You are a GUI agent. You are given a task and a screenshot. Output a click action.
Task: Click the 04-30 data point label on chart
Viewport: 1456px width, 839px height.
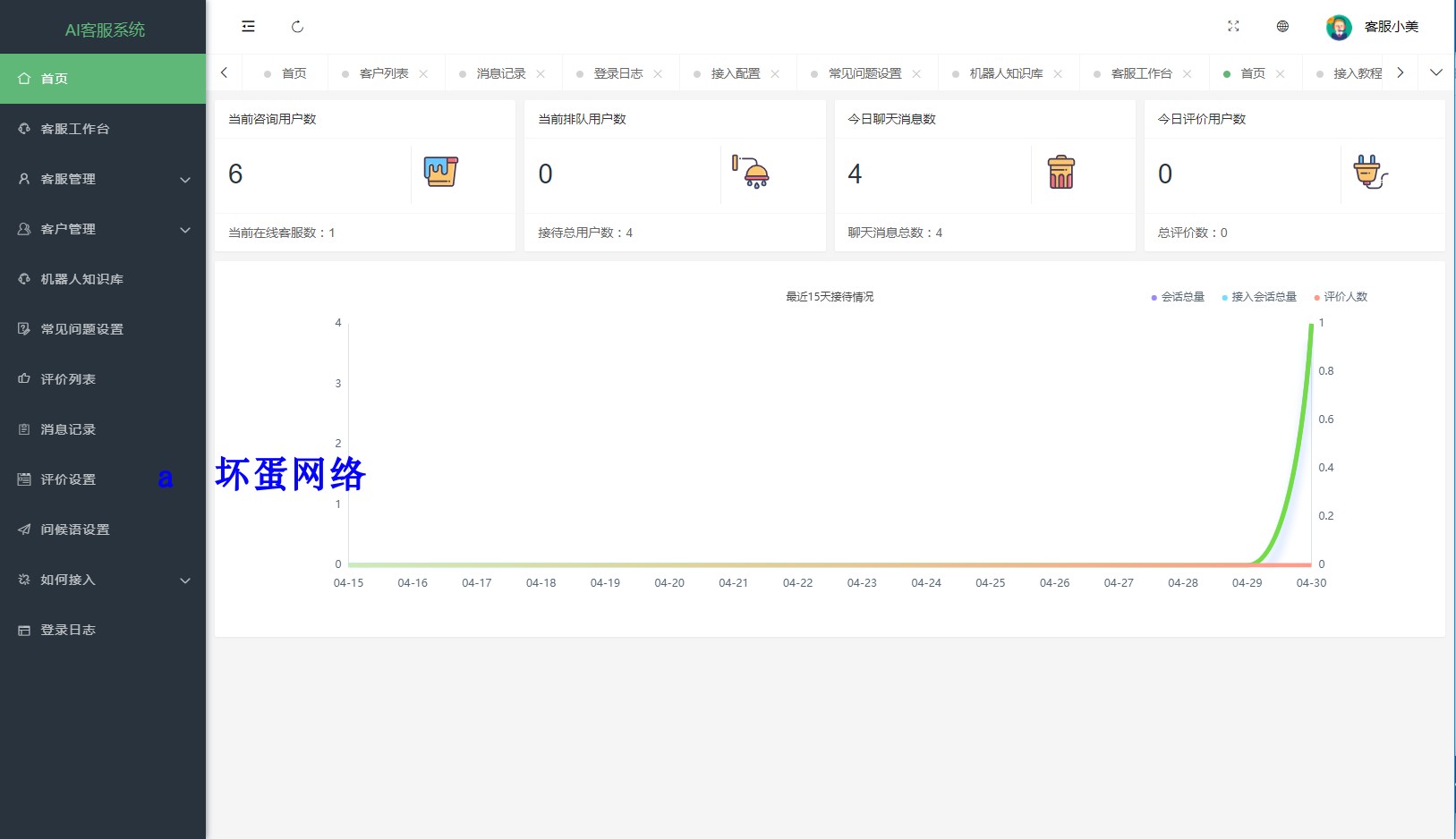[x=1311, y=583]
